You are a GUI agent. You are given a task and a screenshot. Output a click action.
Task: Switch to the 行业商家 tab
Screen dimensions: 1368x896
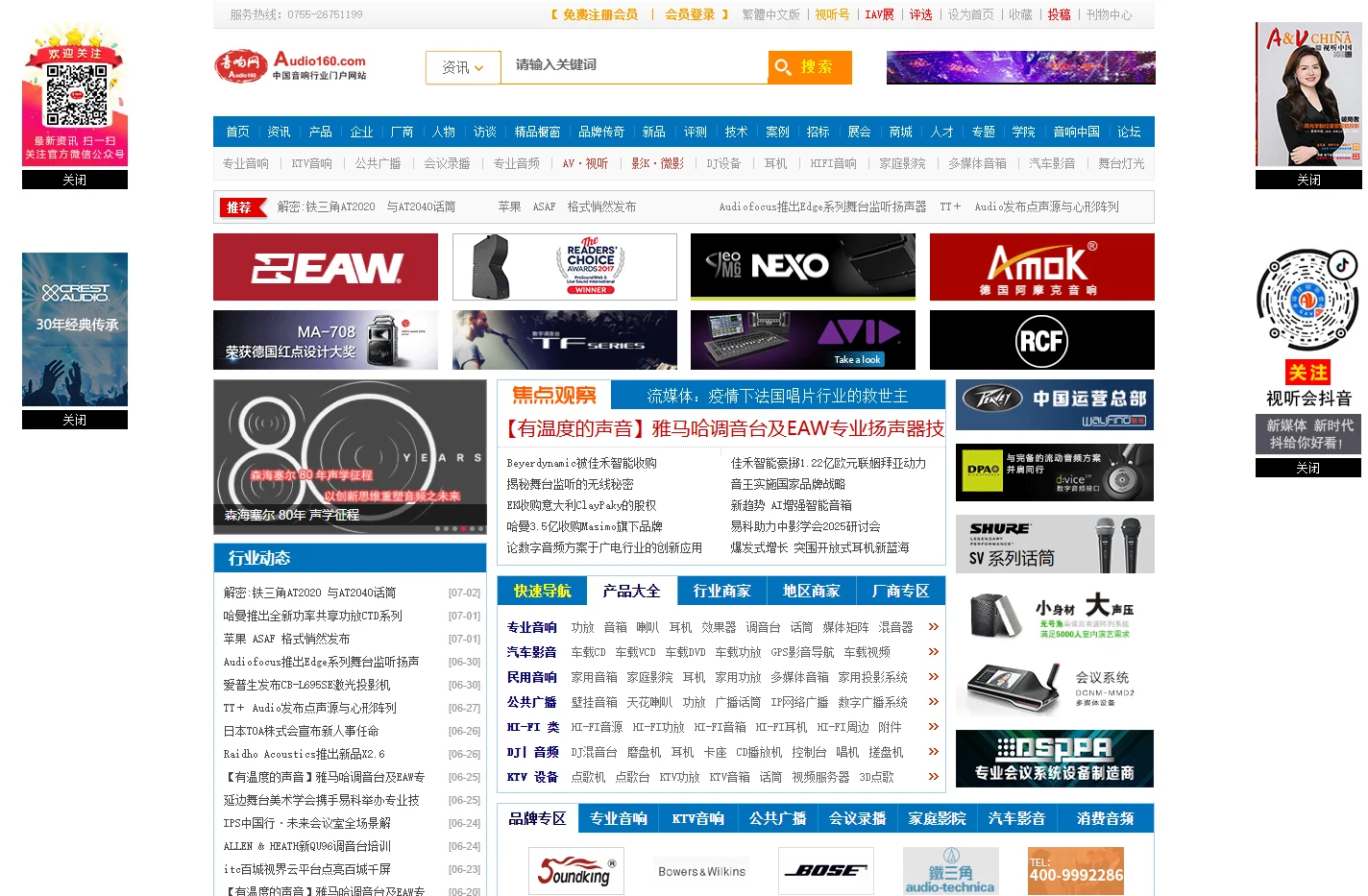[722, 591]
